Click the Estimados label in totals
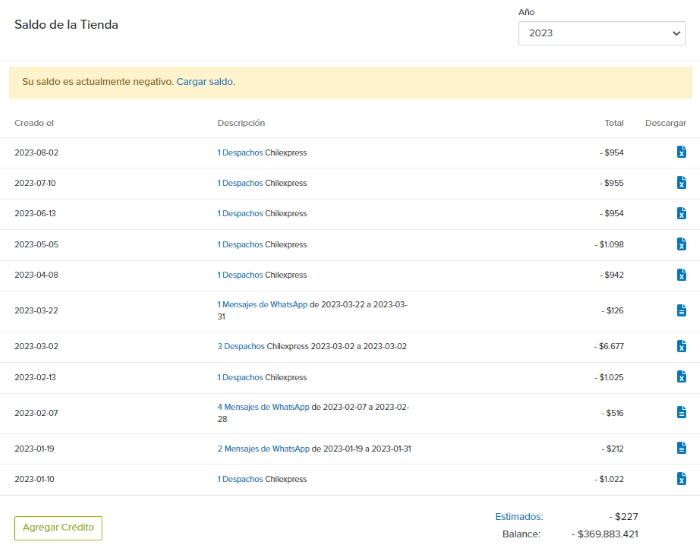 point(519,517)
